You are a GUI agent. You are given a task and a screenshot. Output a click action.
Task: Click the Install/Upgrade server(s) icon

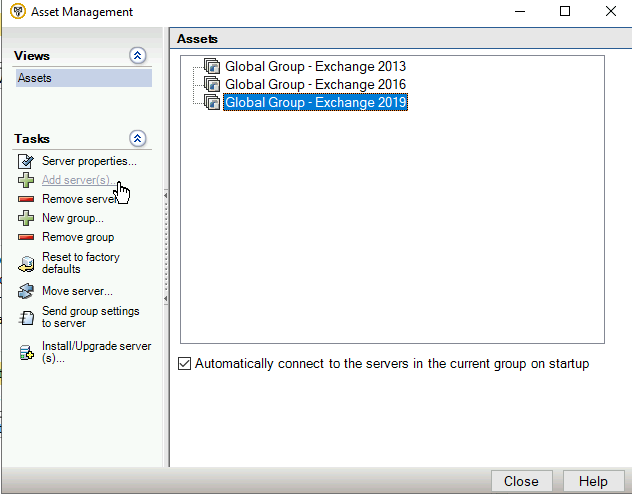[x=26, y=353]
